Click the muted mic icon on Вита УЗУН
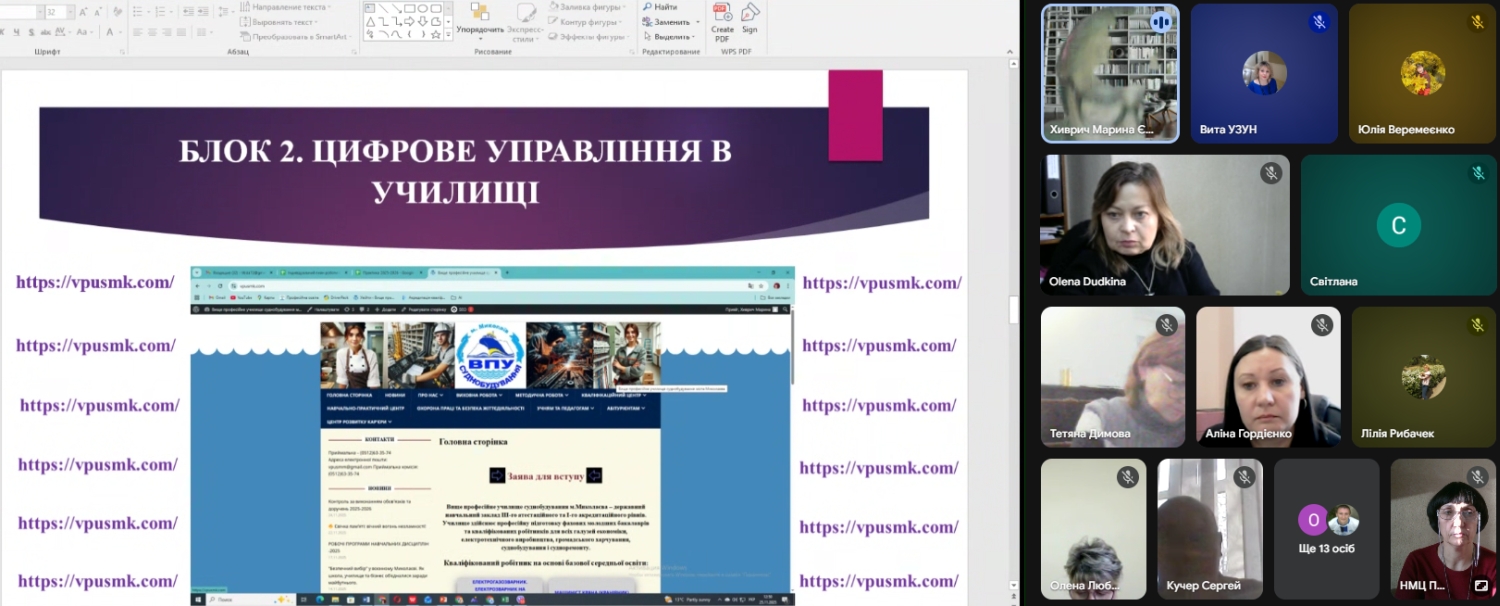 [1319, 22]
